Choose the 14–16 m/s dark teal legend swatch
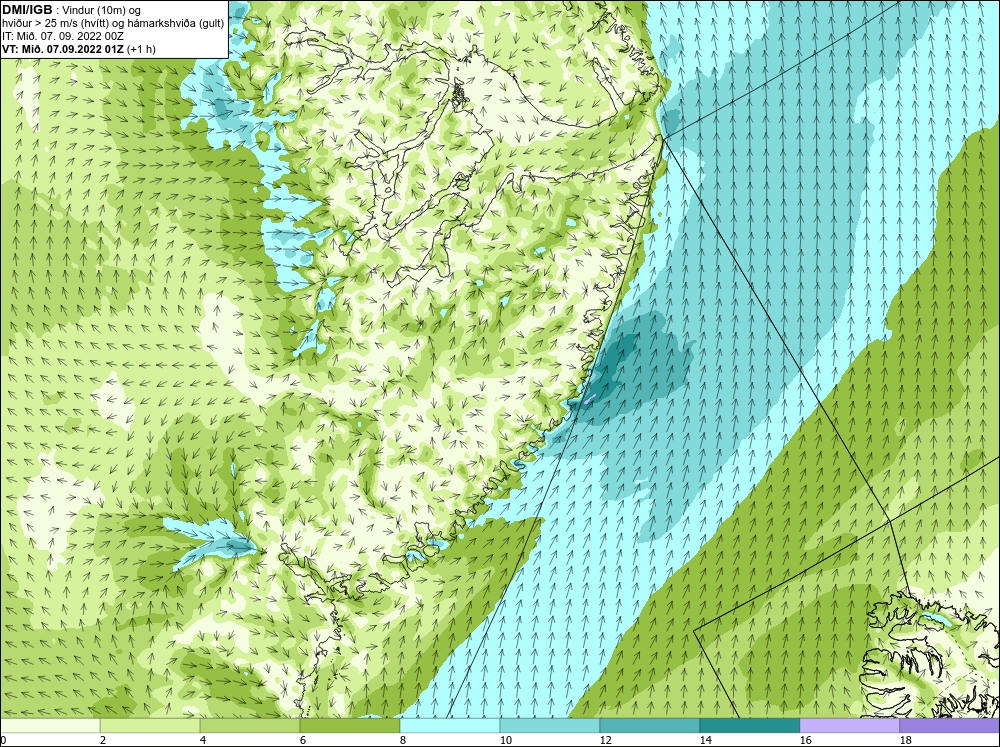 pyautogui.click(x=750, y=726)
